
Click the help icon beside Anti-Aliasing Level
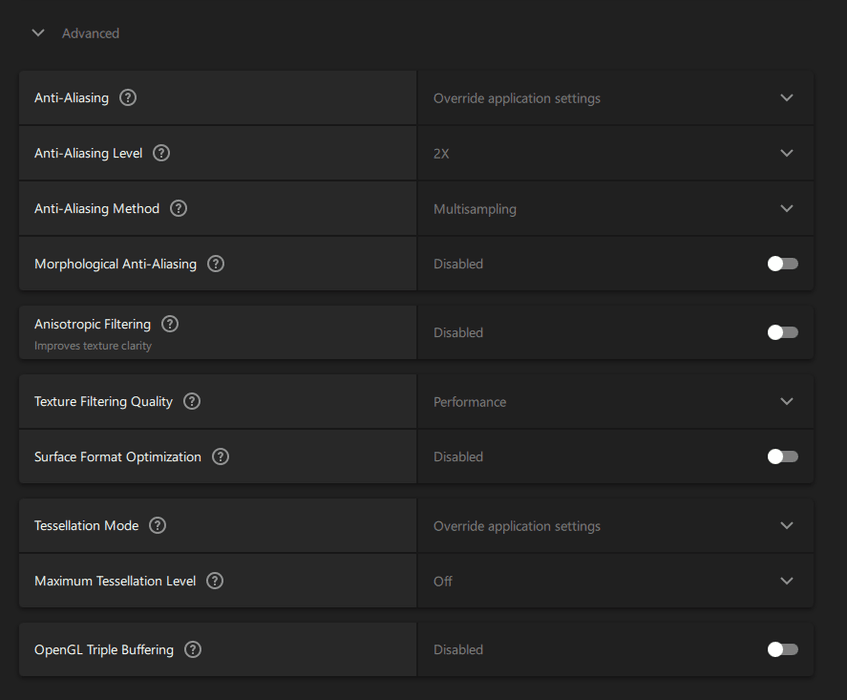point(161,153)
